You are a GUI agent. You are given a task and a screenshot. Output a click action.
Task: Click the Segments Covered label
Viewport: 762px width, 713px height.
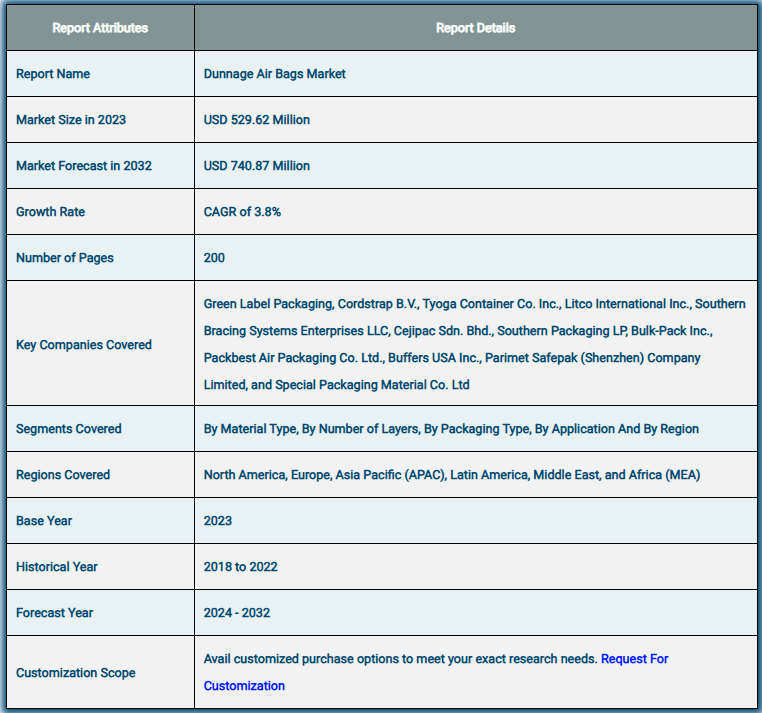tap(69, 429)
